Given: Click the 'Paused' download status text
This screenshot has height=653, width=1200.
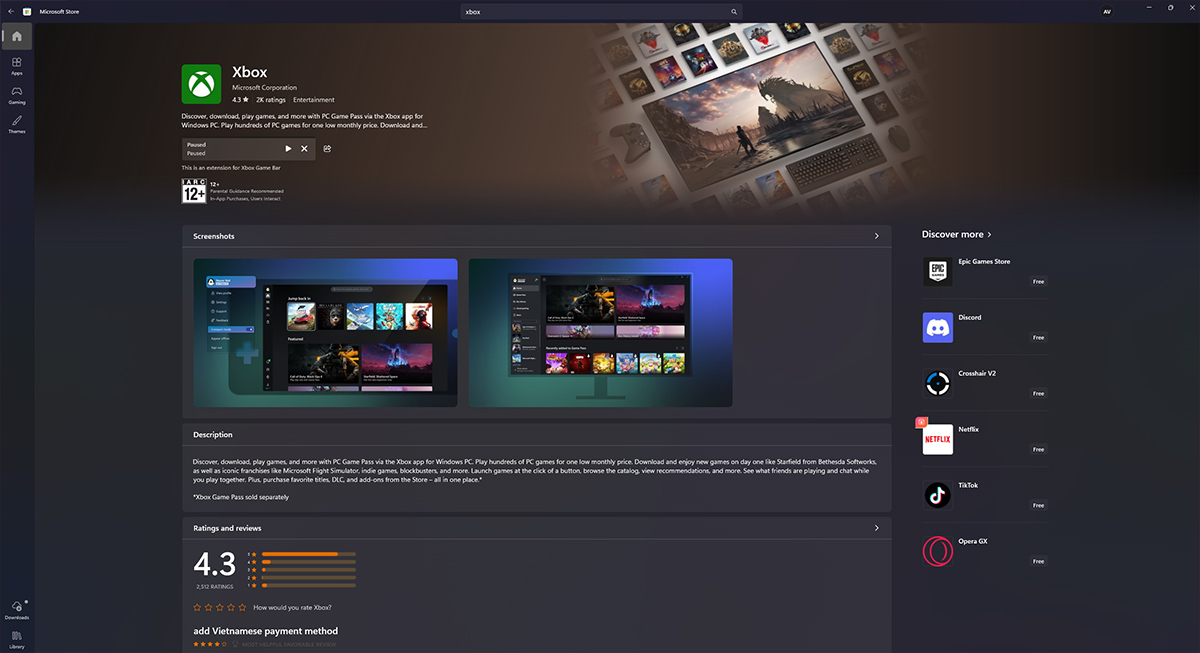Looking at the screenshot, I should tap(196, 145).
